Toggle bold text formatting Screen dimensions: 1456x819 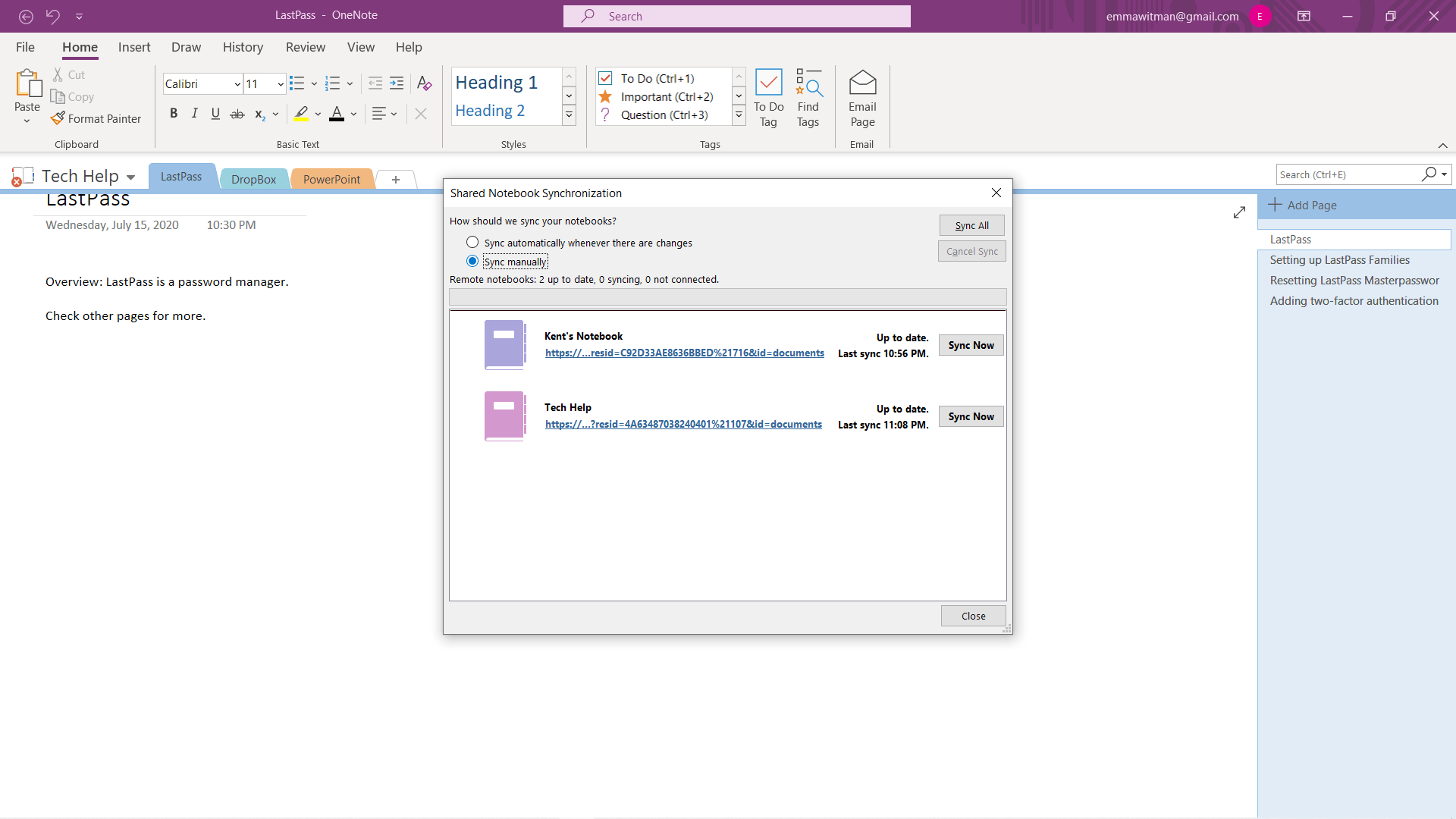(174, 114)
